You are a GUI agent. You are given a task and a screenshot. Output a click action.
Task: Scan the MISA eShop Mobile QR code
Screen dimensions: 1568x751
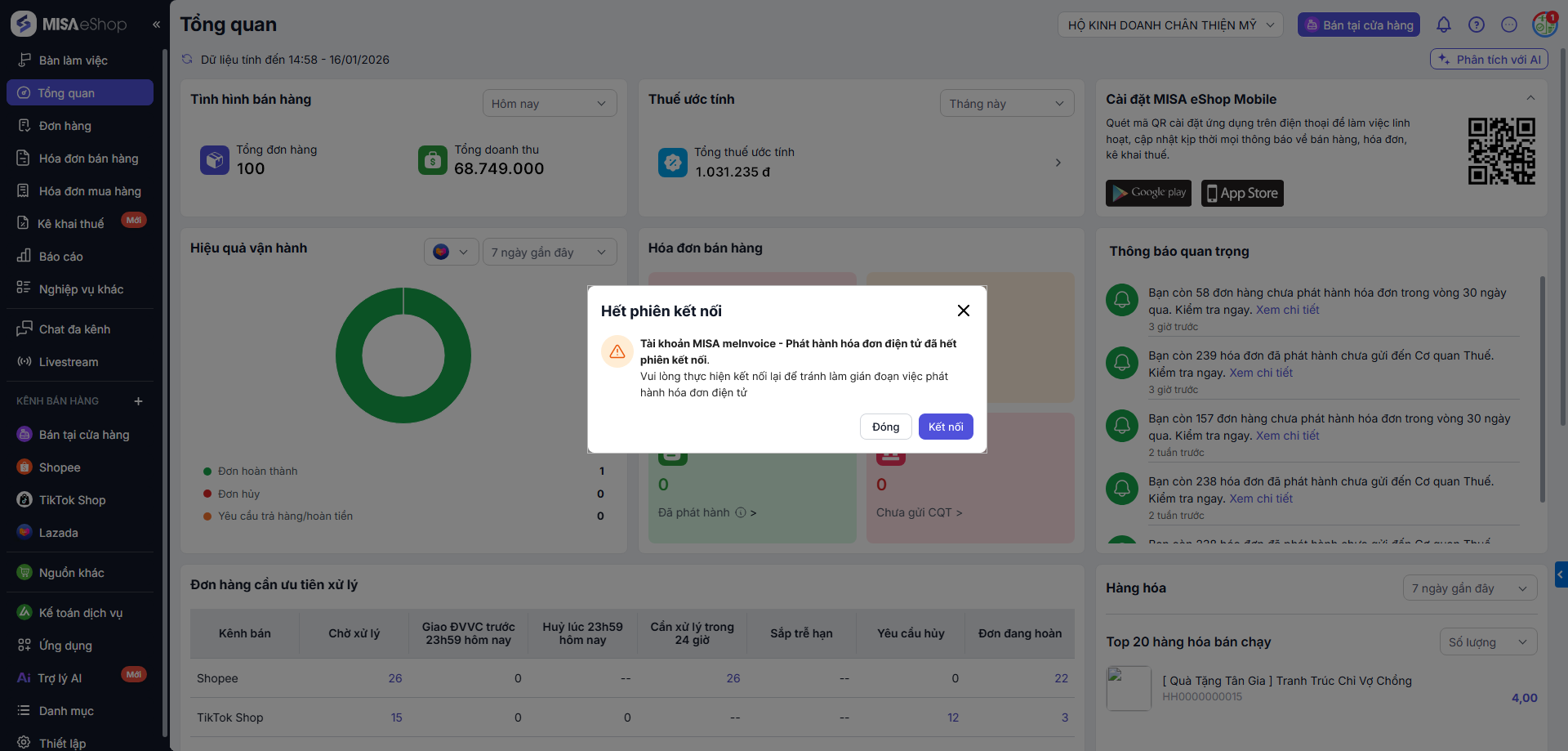click(1501, 151)
